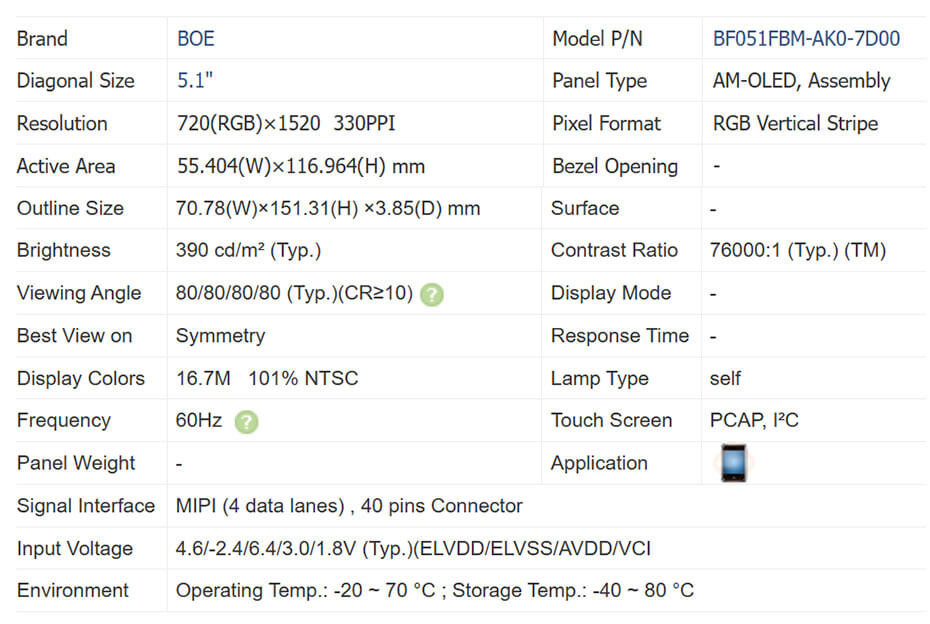930x624 pixels.
Task: Click the RGB Vertical Stripe pixel format
Action: pos(795,124)
